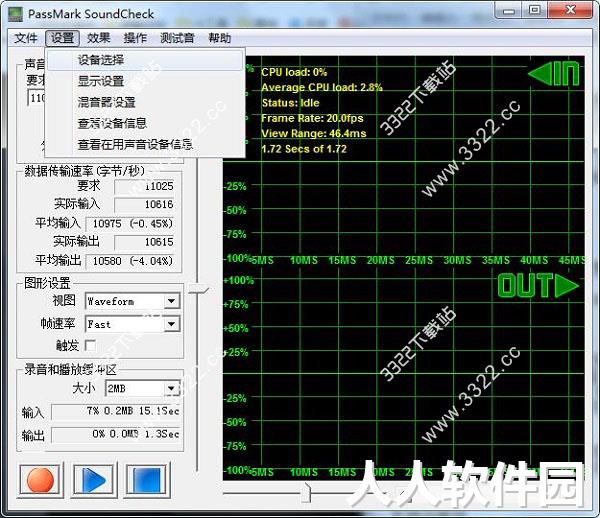Choose 设备选择 from the settings menu
Screen dimensions: 600x518
(x=145, y=60)
